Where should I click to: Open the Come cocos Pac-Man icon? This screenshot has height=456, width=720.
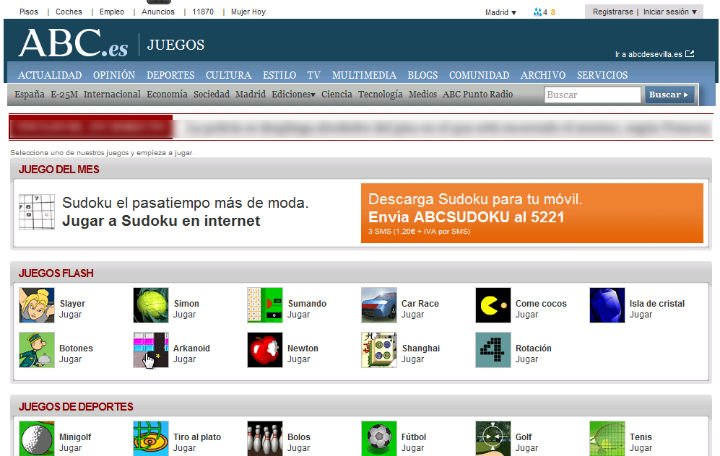(x=493, y=305)
